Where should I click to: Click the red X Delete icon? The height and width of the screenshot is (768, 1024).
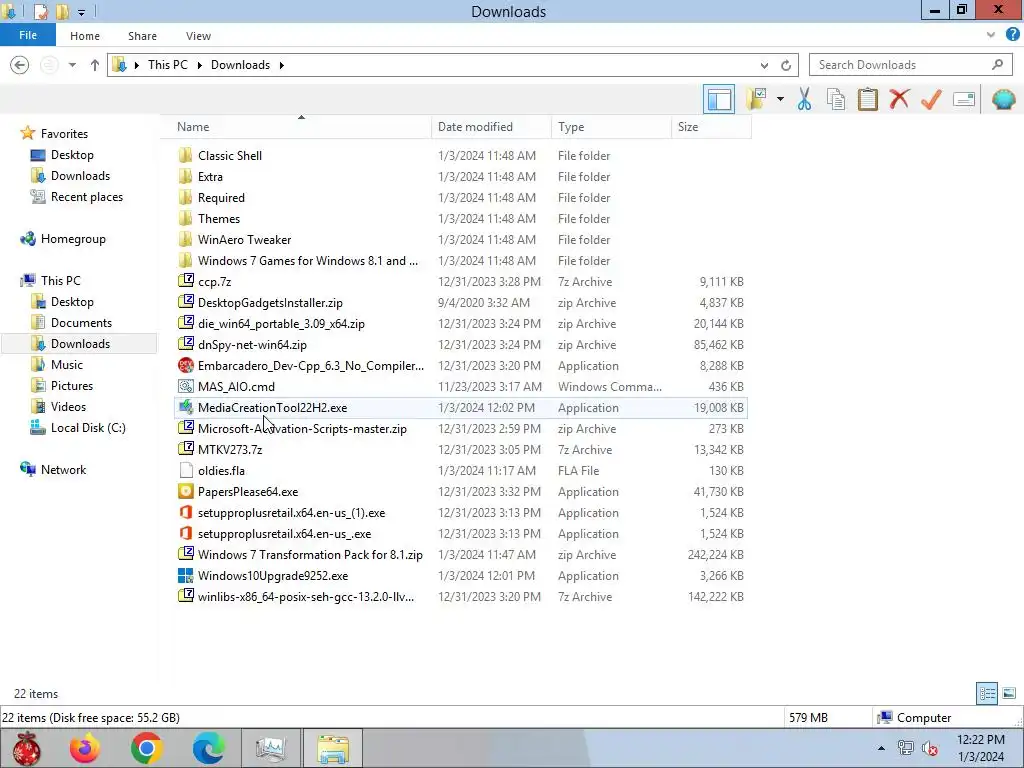(899, 99)
